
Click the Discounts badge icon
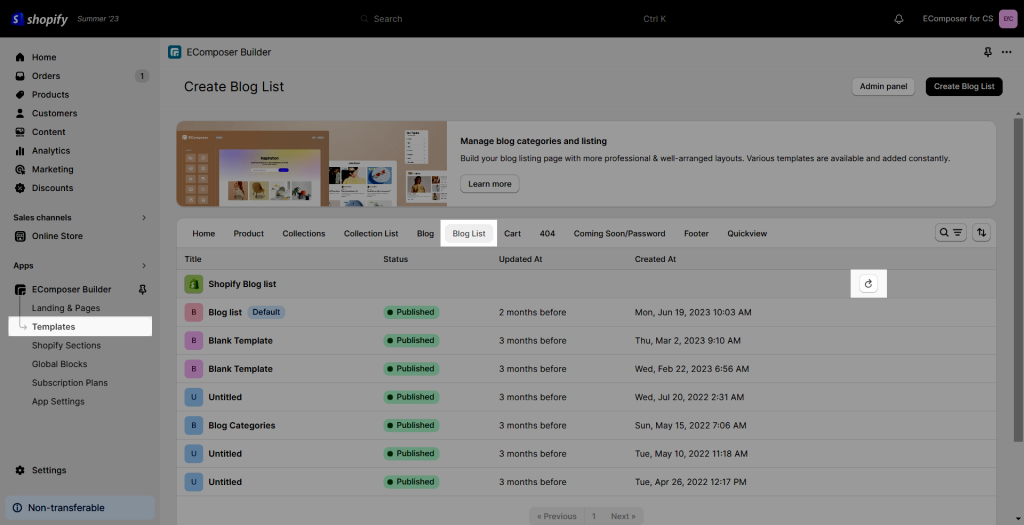coord(20,188)
